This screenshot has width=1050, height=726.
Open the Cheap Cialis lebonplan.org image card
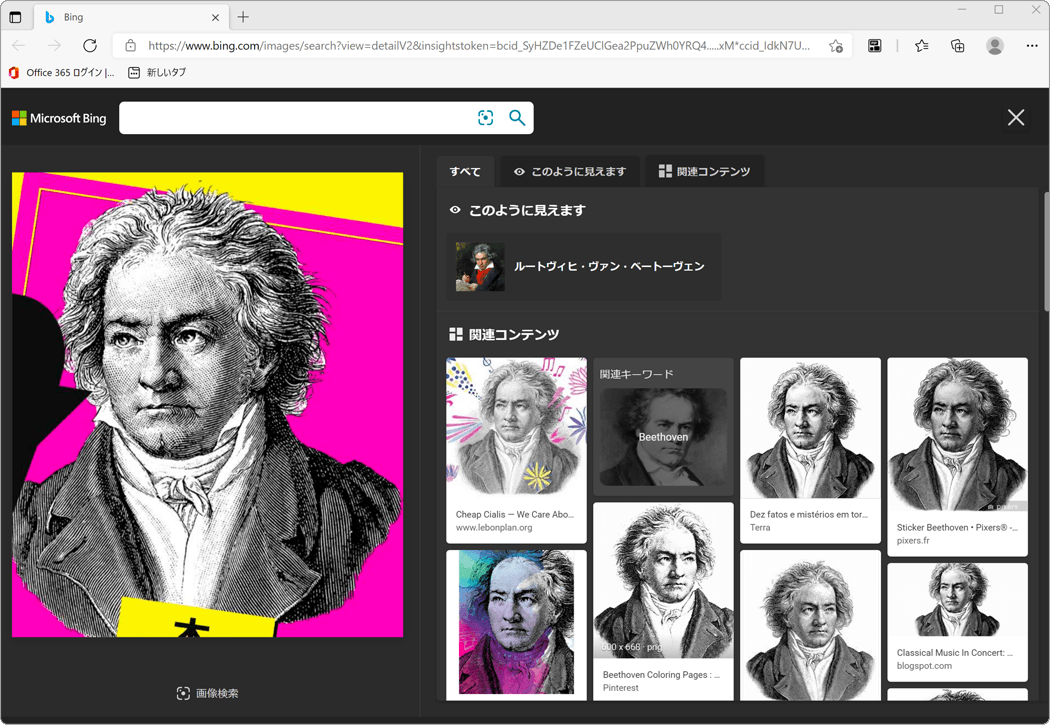(516, 450)
